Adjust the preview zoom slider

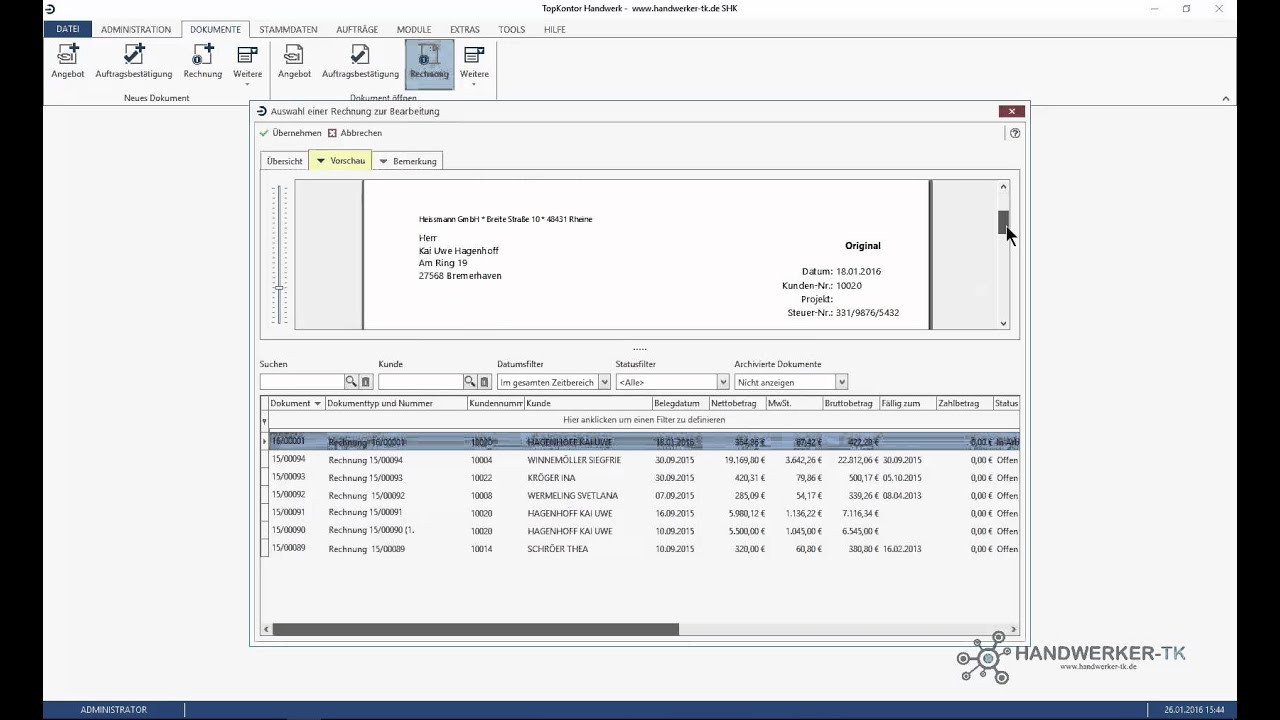tap(279, 288)
